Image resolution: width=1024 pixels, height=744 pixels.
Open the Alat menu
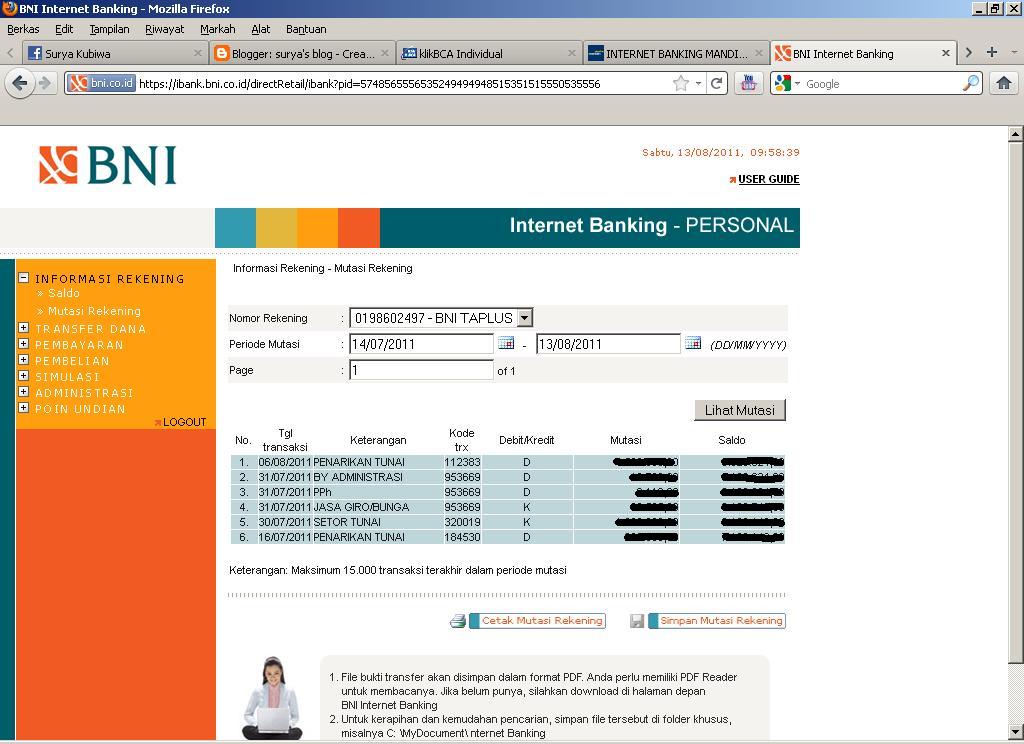[261, 29]
